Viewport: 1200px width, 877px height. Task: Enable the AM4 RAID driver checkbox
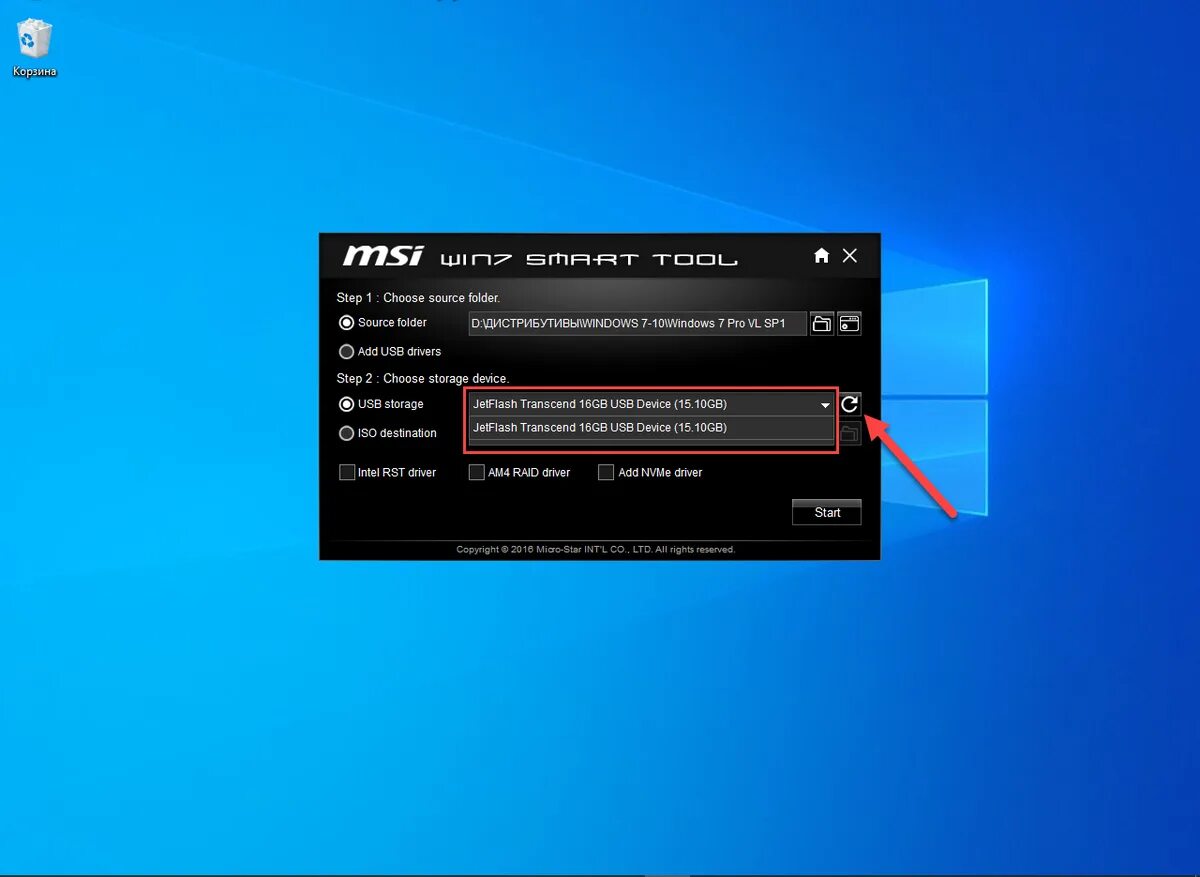click(477, 472)
